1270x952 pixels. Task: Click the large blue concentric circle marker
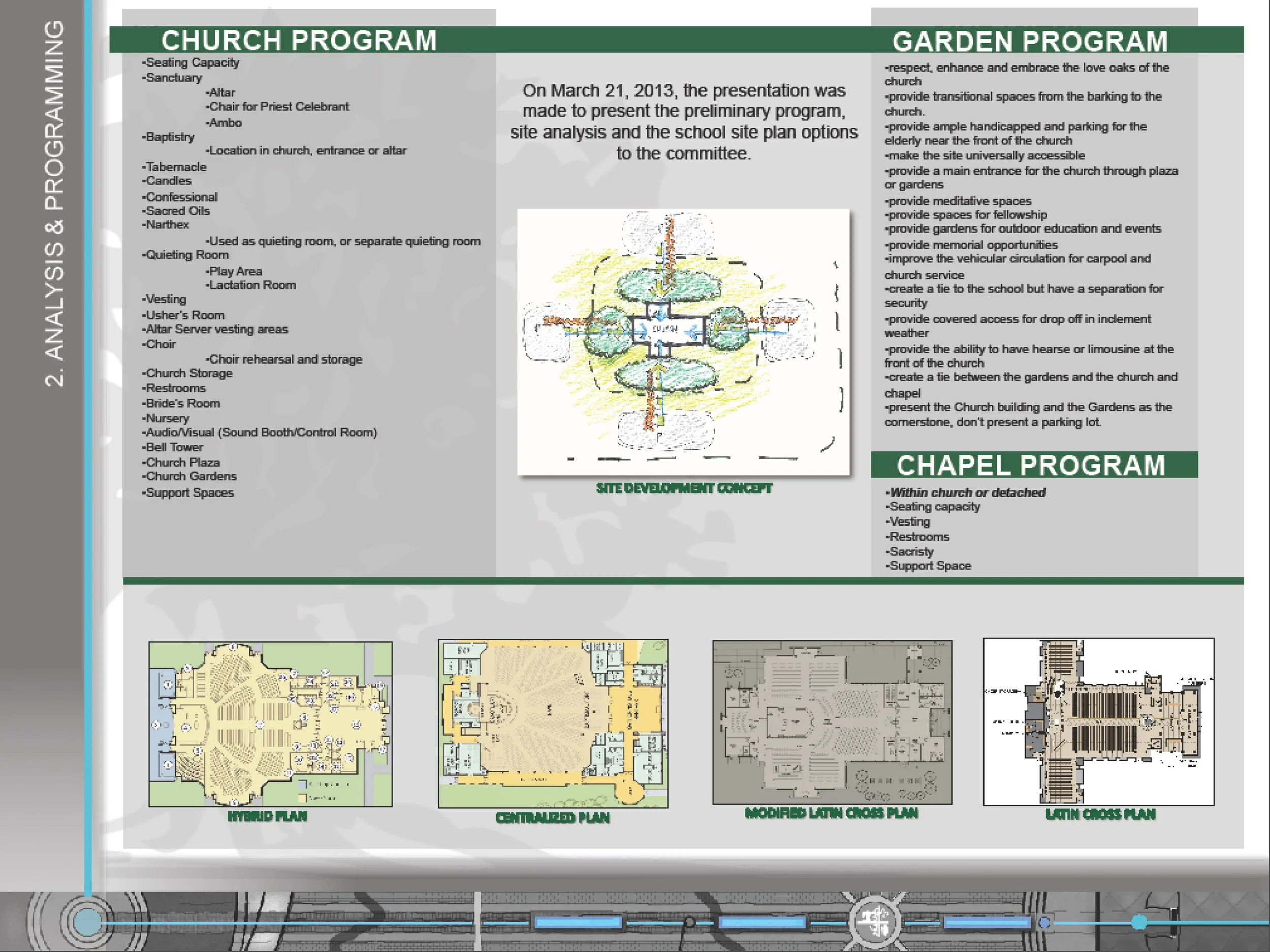[x=87, y=922]
